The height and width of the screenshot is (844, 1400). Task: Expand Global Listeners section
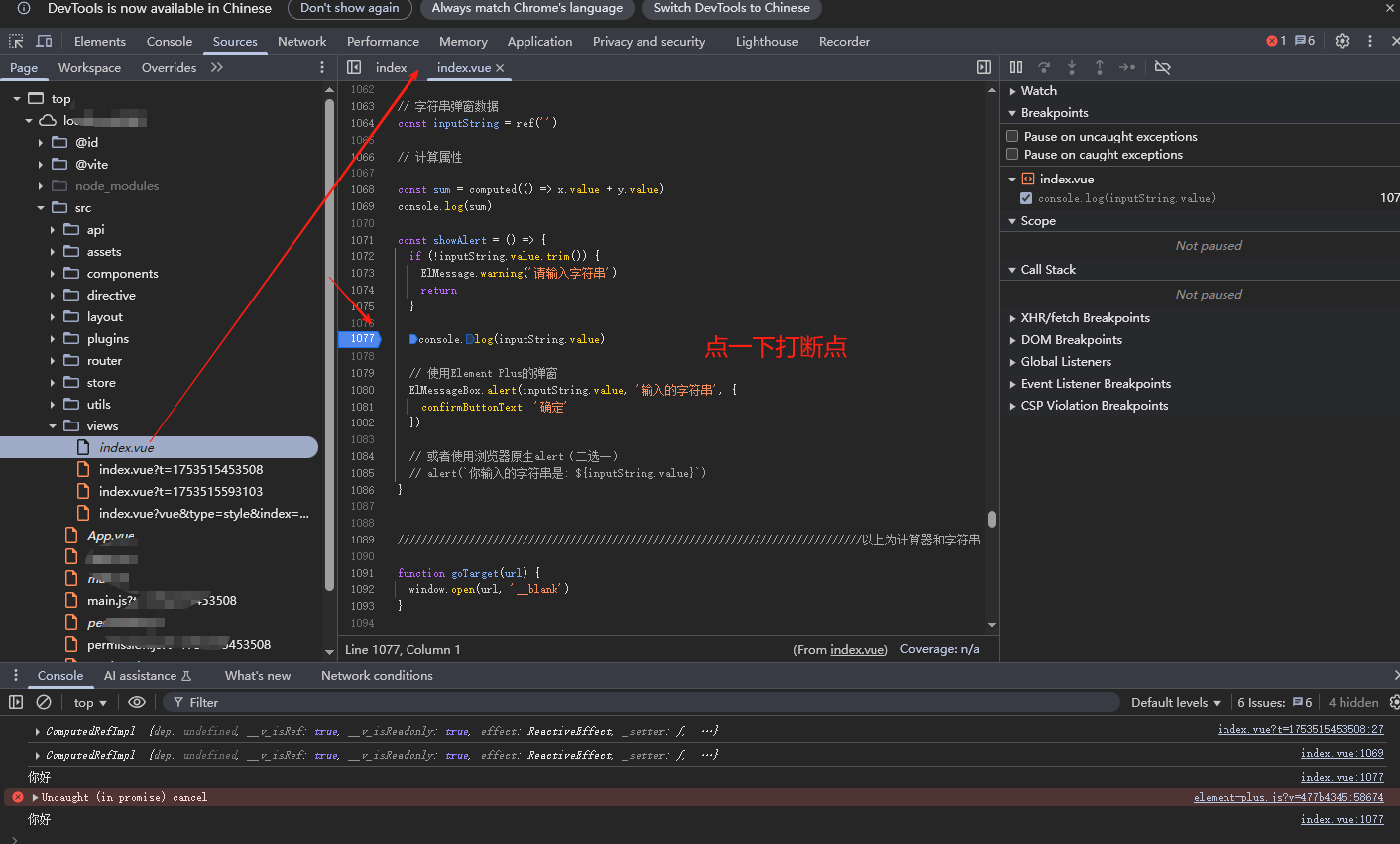click(1012, 362)
